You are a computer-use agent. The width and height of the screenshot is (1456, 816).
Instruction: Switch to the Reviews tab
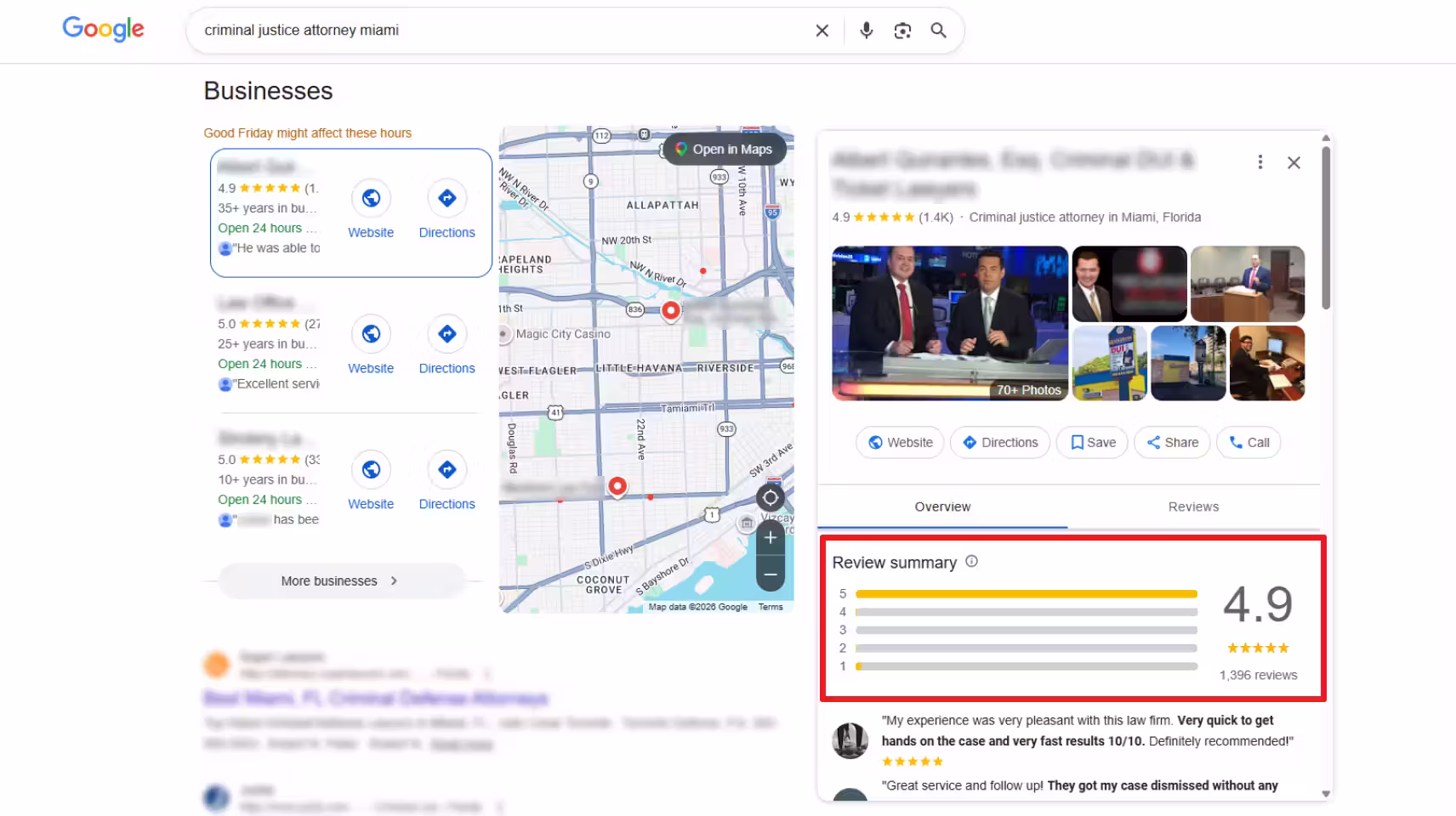(x=1193, y=506)
